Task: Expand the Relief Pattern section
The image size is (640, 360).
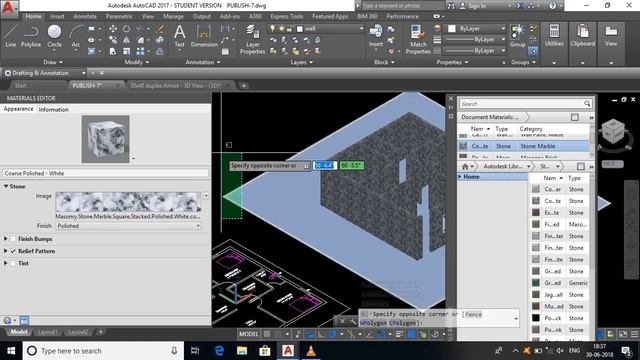Action: (6, 251)
